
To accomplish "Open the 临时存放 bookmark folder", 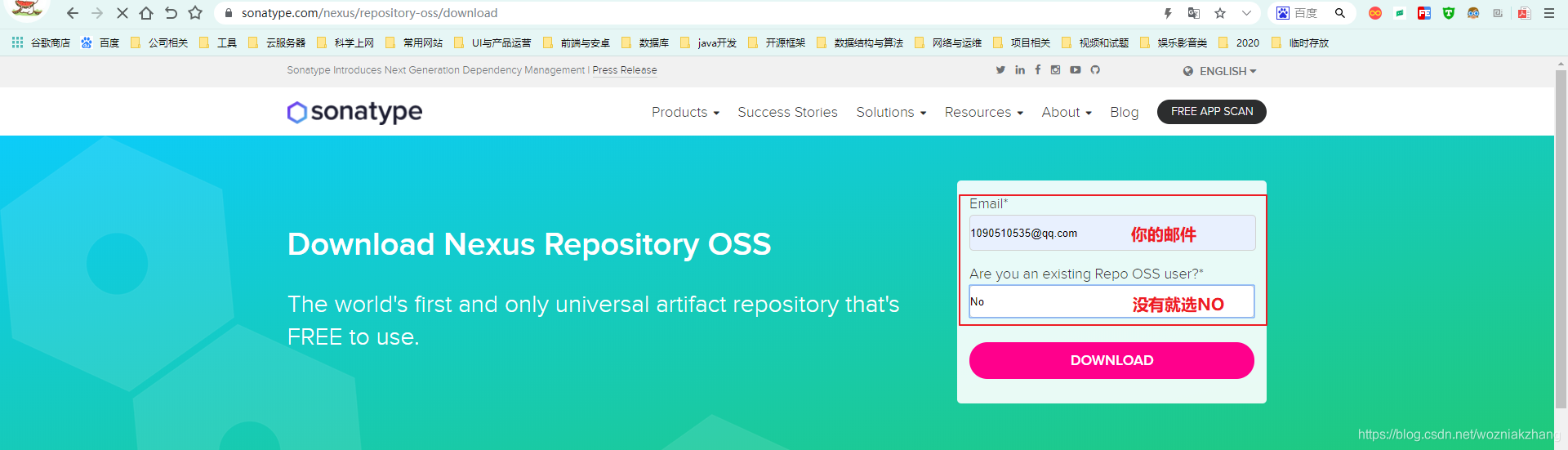I will click(x=1300, y=42).
